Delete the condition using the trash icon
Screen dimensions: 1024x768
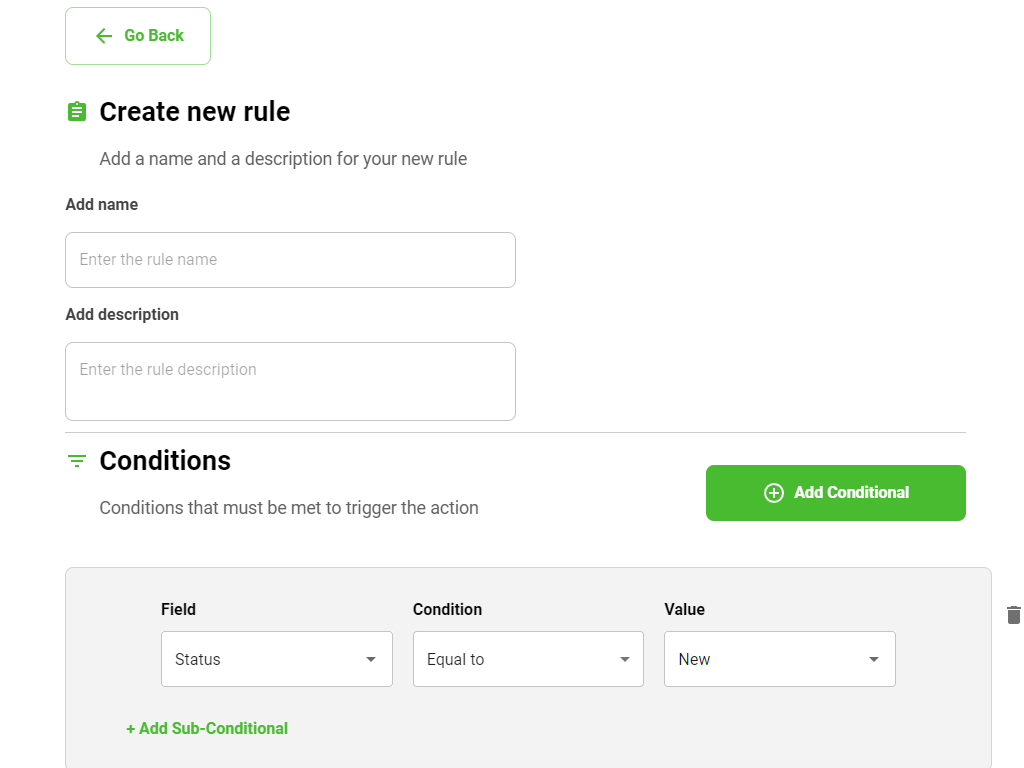click(x=1013, y=615)
